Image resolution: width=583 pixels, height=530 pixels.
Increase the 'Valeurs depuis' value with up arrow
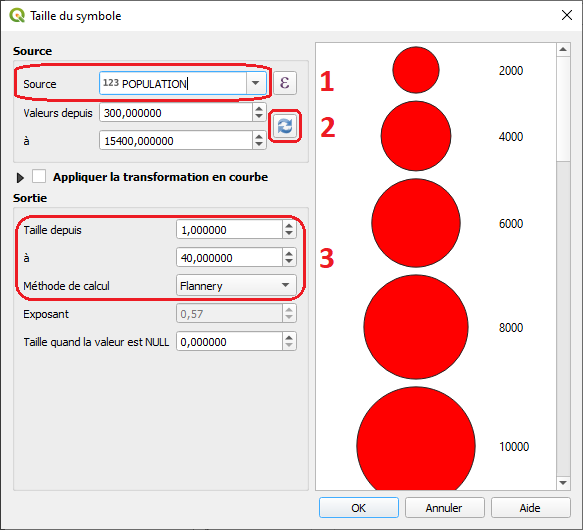point(259,108)
